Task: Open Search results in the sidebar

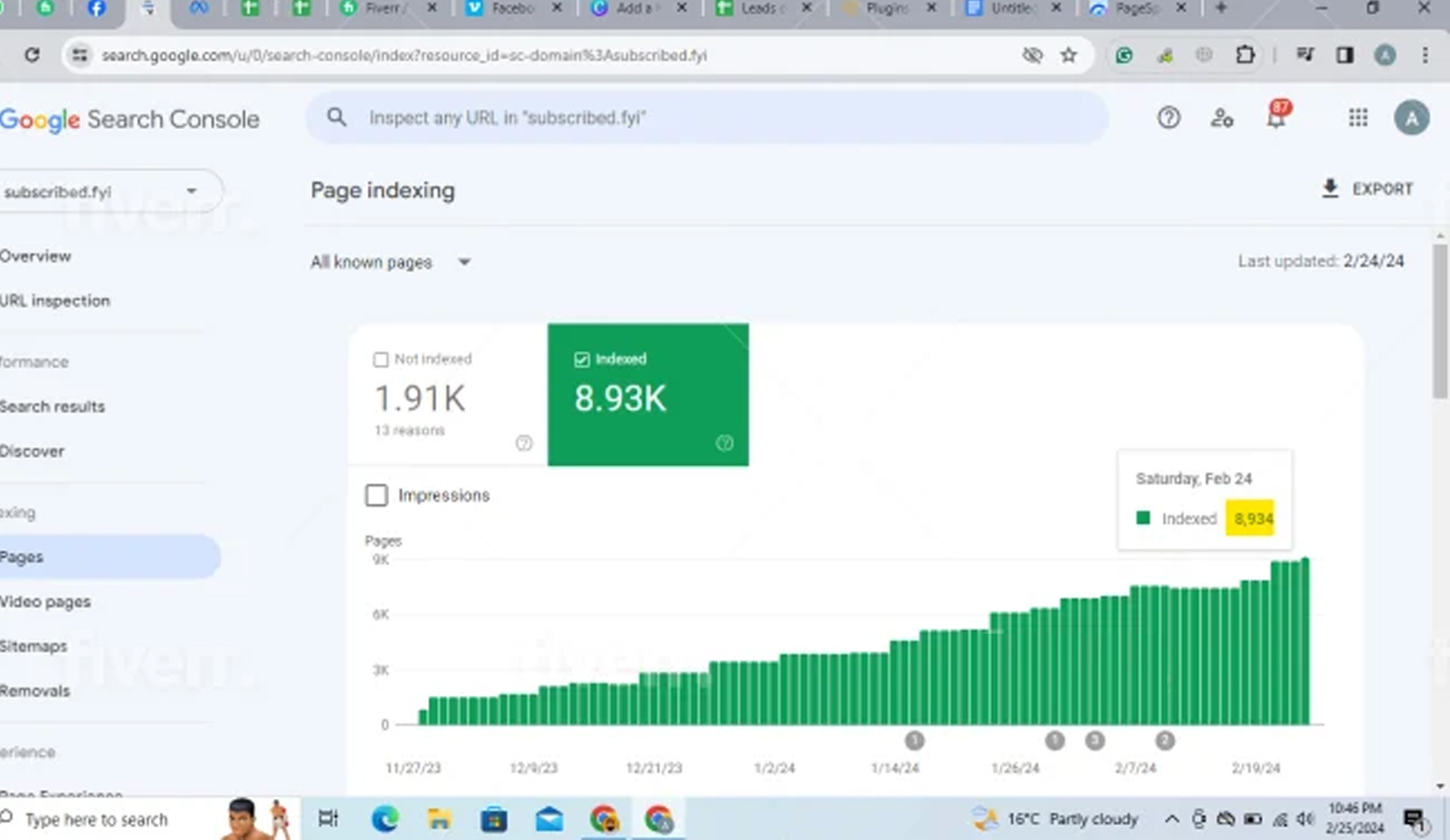Action: click(52, 407)
